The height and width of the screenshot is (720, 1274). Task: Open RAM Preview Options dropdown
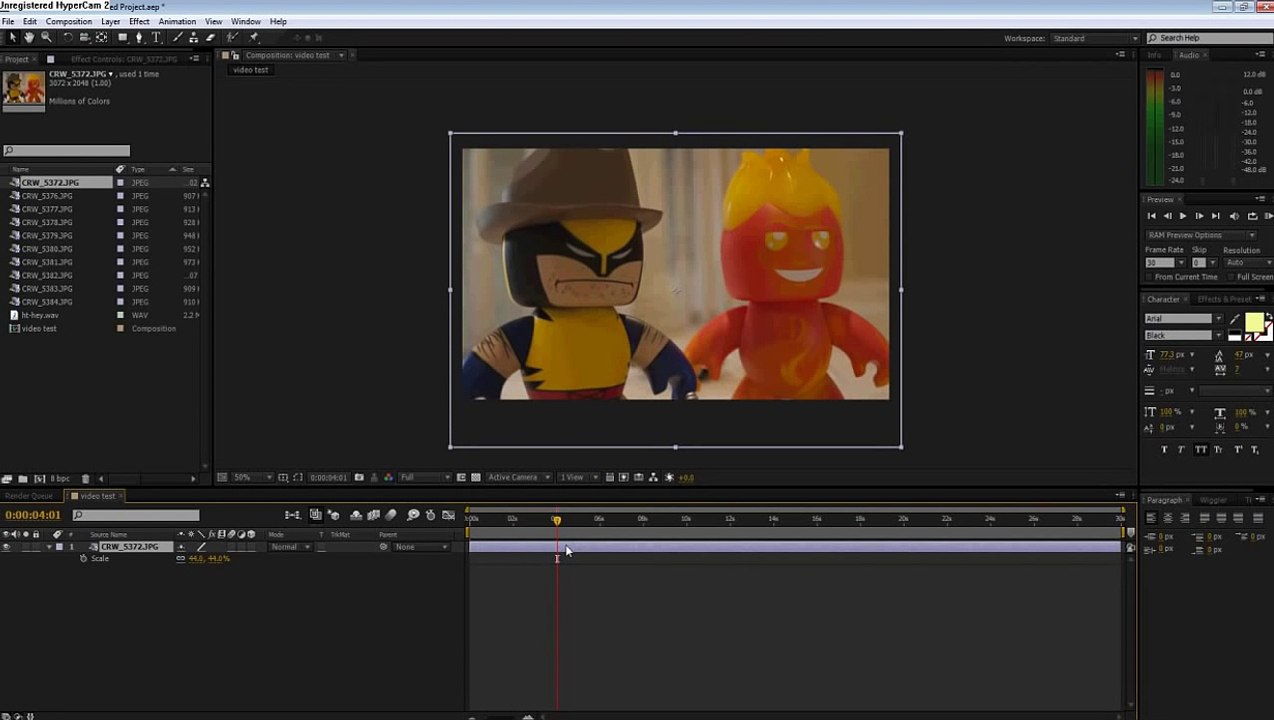tap(1201, 235)
